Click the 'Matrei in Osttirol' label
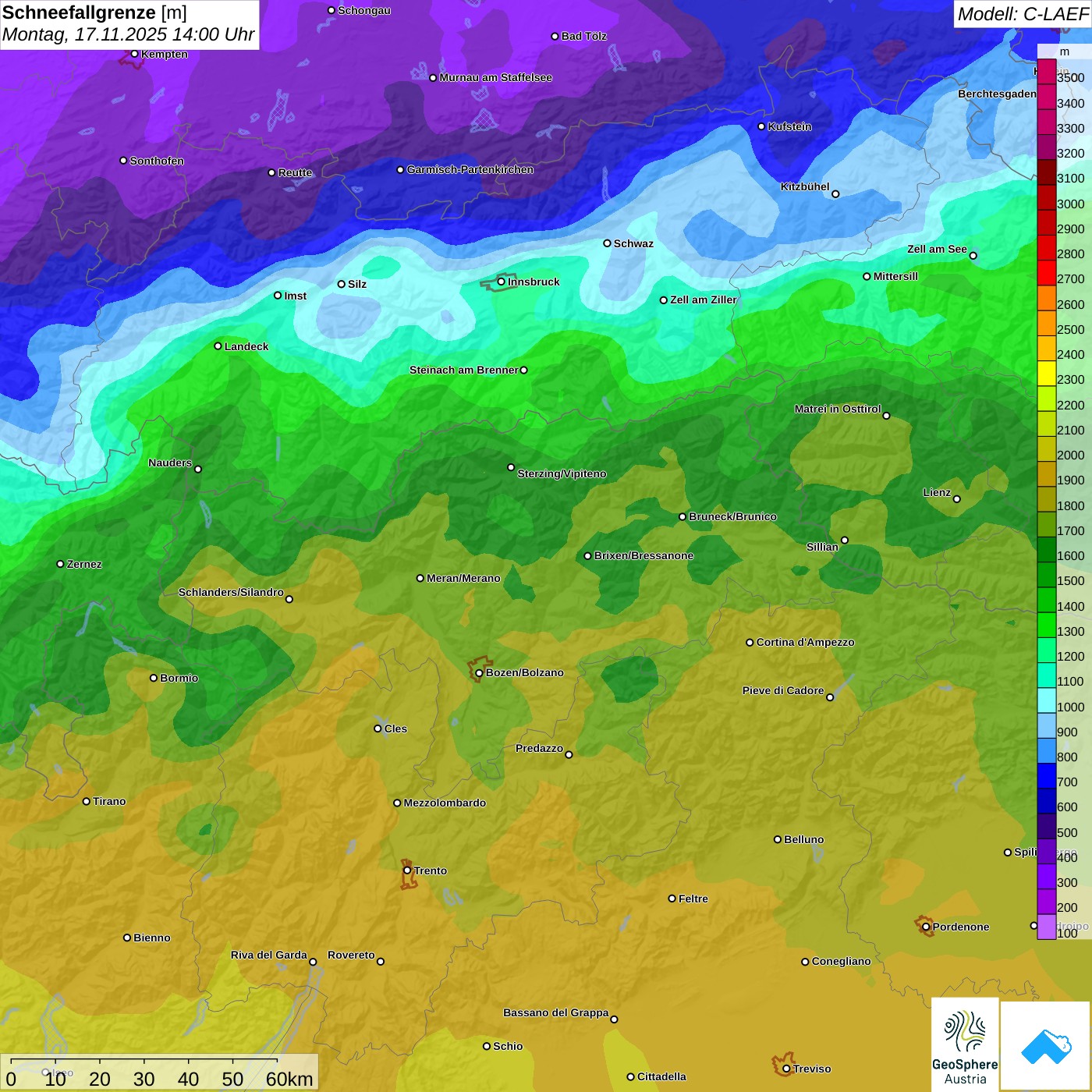 tap(838, 409)
